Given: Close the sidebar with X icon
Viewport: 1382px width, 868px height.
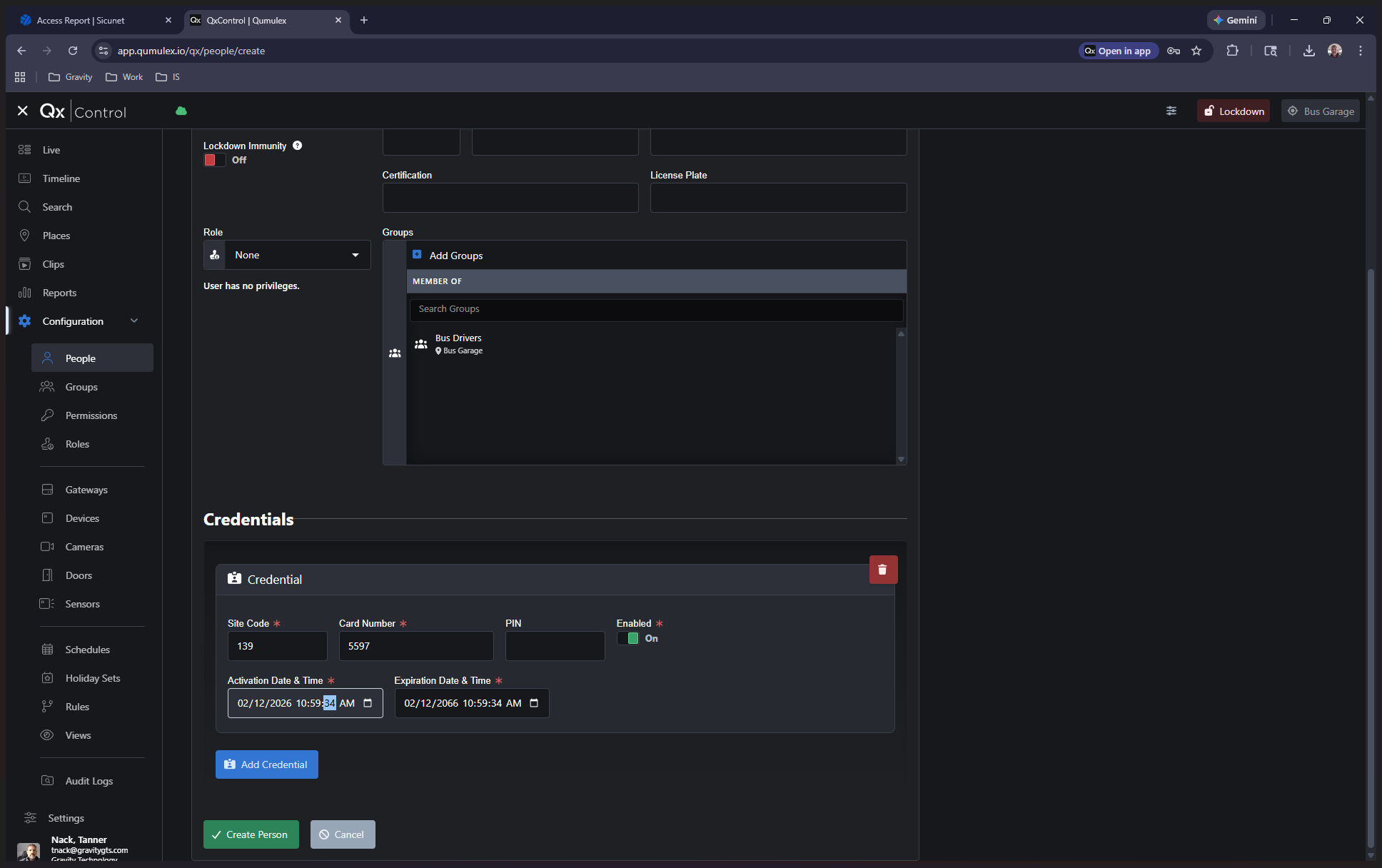Looking at the screenshot, I should click(23, 111).
